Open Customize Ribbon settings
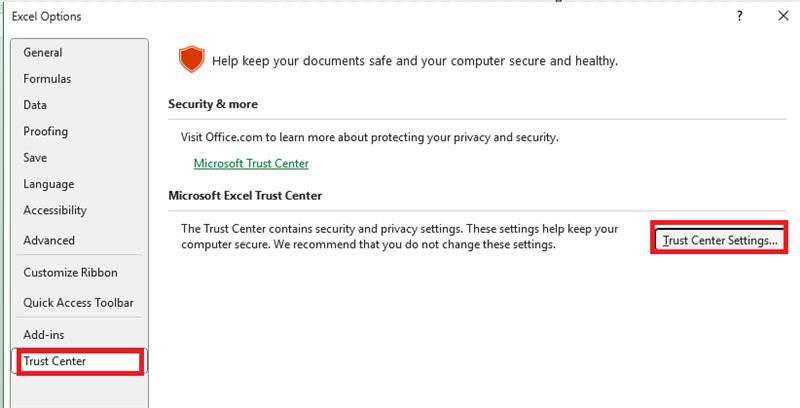800x408 pixels. click(70, 272)
